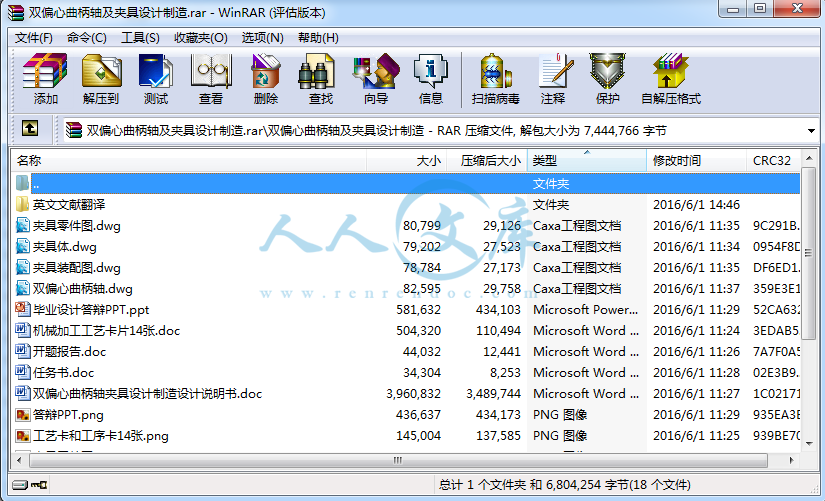
Task: Click the 英文文献翻译 folder icon
Action: (x=23, y=204)
